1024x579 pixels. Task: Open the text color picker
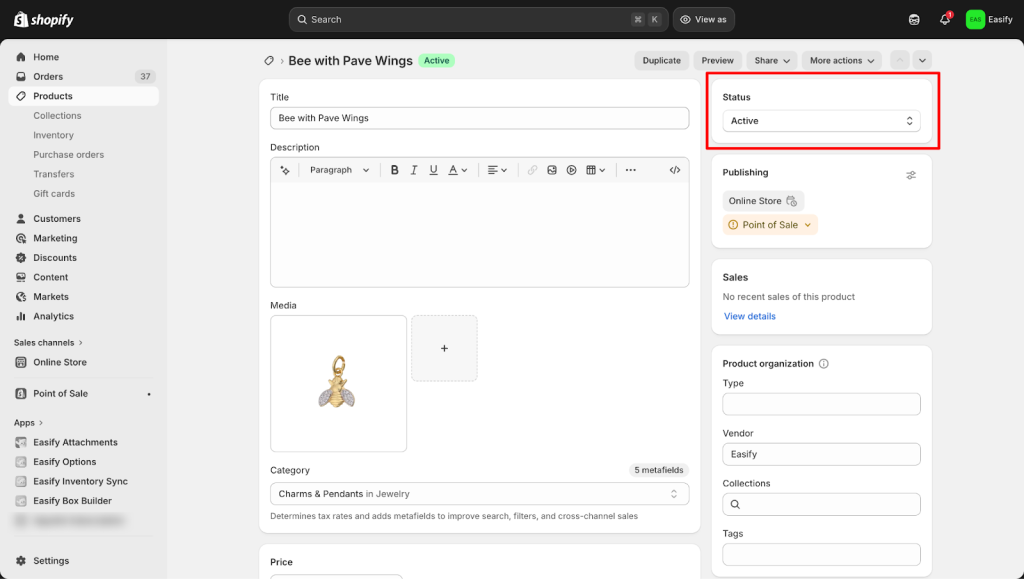(x=457, y=170)
